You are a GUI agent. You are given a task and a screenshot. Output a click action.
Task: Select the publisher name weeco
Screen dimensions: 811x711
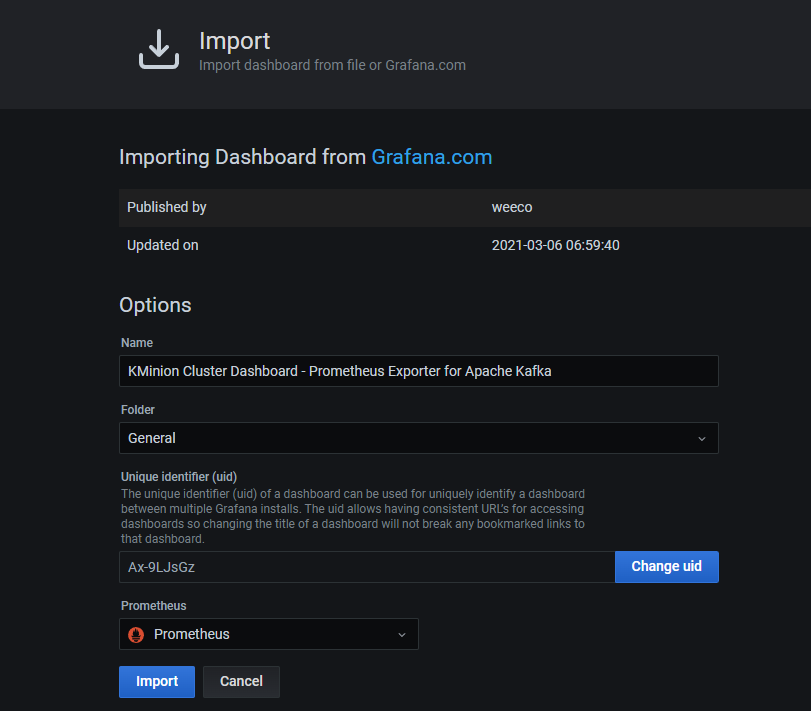512,207
